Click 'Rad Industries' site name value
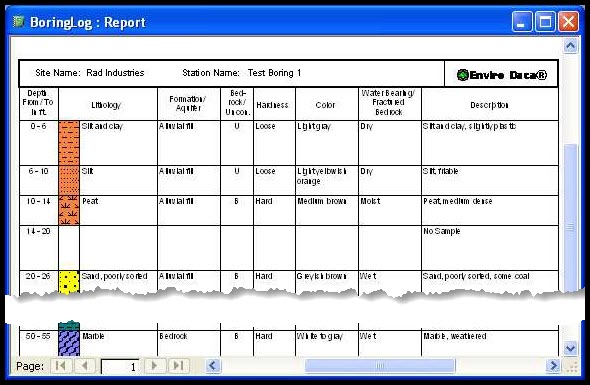Image resolution: width=590 pixels, height=385 pixels. point(115,73)
